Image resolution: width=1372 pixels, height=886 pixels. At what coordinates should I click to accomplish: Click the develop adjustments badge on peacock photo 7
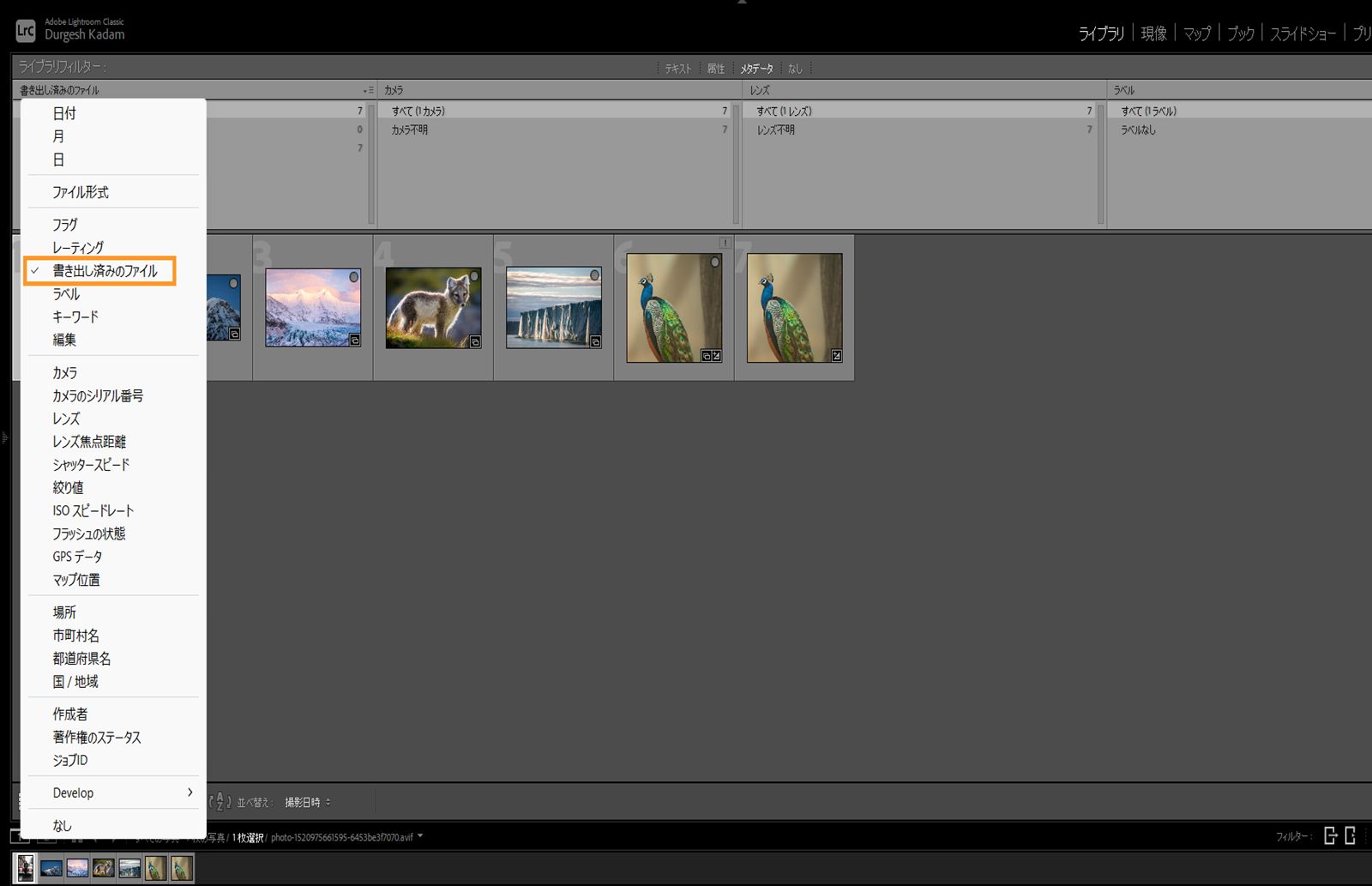tap(836, 356)
